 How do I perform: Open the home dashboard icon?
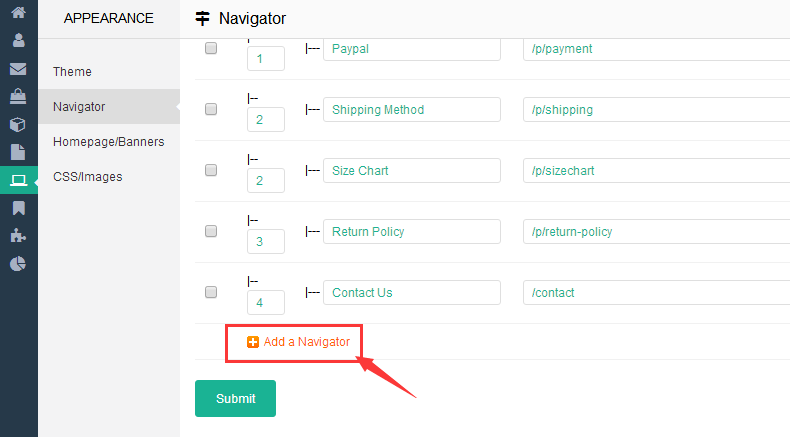pyautogui.click(x=18, y=13)
